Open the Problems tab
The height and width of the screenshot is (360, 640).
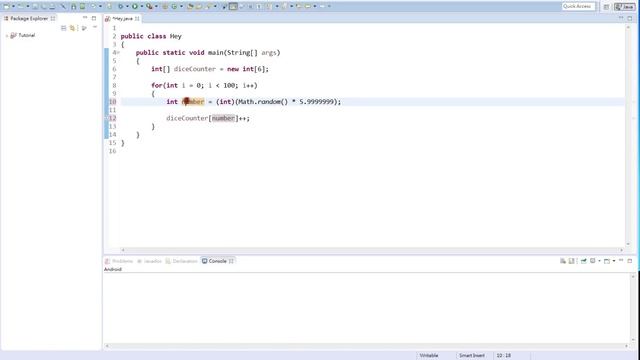[x=119, y=261]
